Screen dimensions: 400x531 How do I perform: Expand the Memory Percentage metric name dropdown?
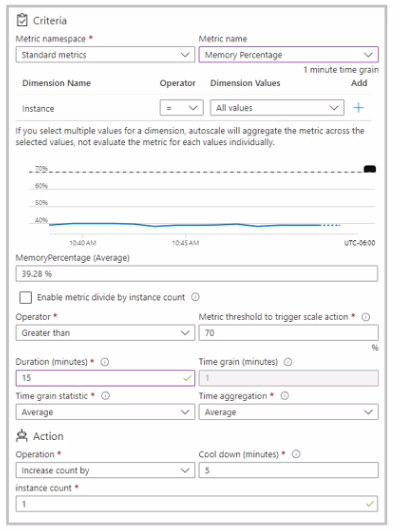pos(289,55)
